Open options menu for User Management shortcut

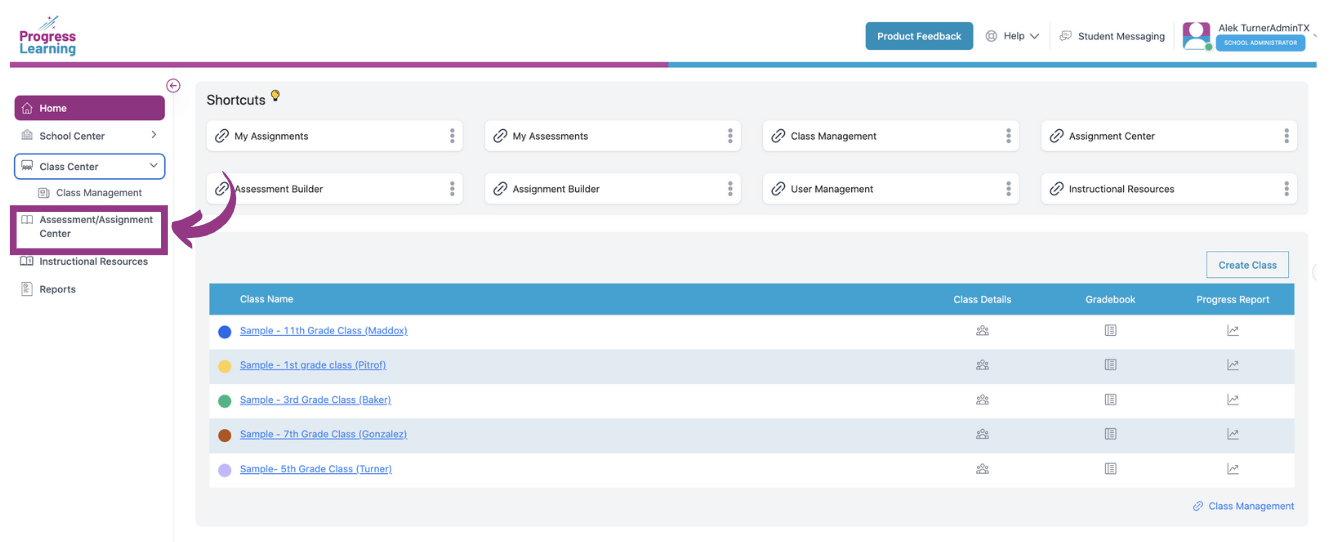(x=1008, y=188)
